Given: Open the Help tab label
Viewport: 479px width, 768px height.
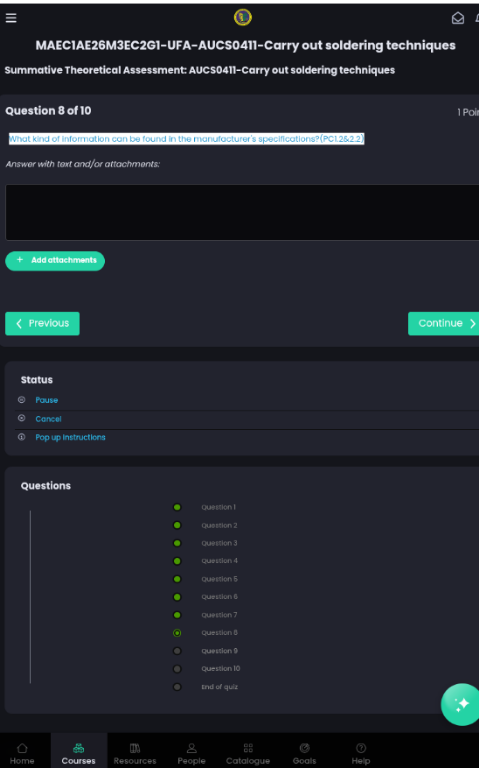Looking at the screenshot, I should pos(361,761).
